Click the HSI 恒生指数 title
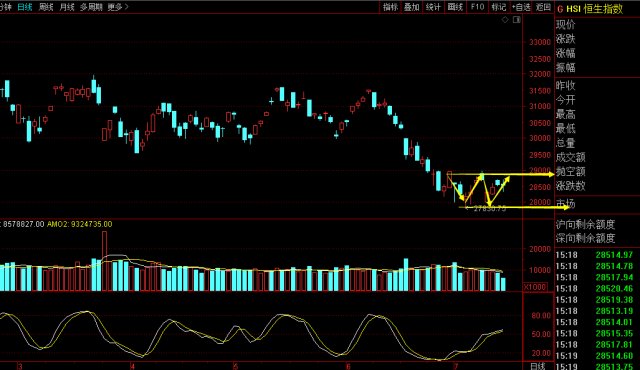Screen dimensions: 640x370 [x=595, y=9]
